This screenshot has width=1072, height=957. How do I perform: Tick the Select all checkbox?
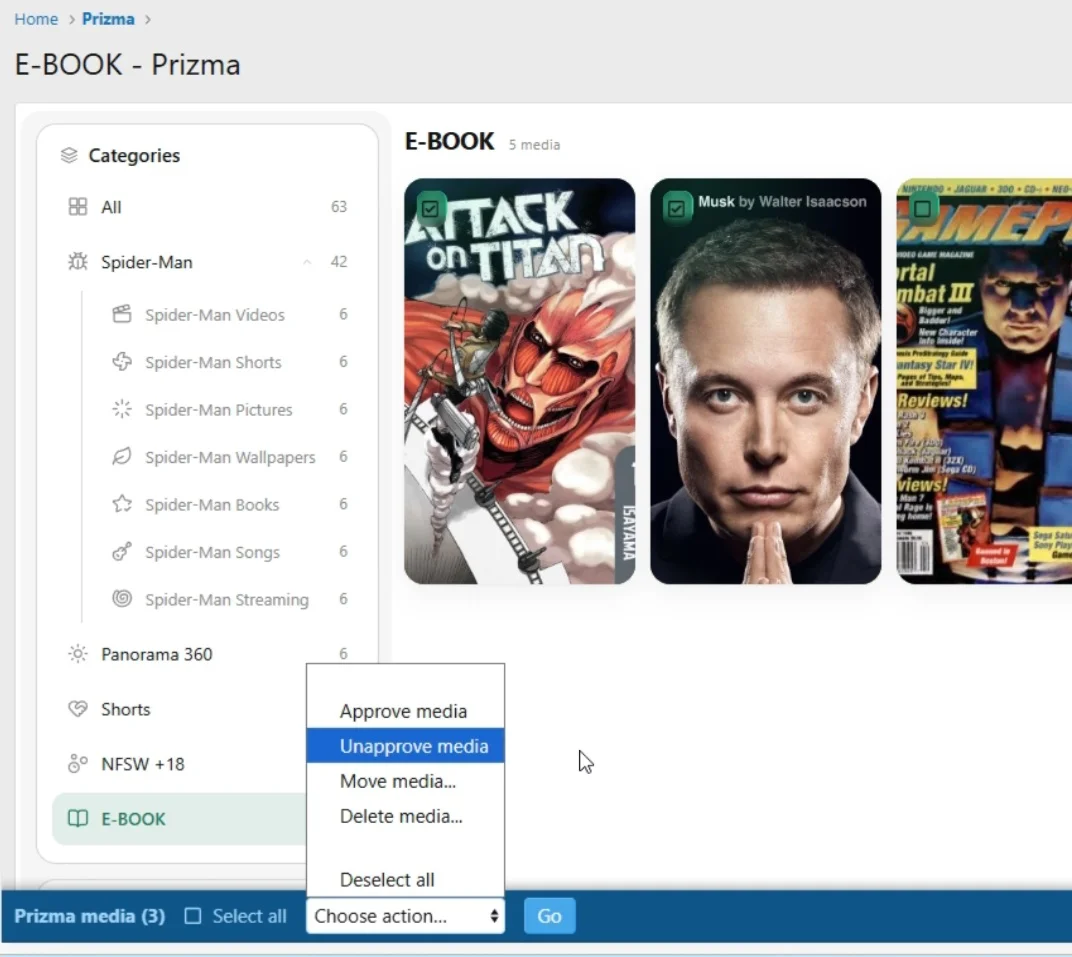click(x=193, y=916)
